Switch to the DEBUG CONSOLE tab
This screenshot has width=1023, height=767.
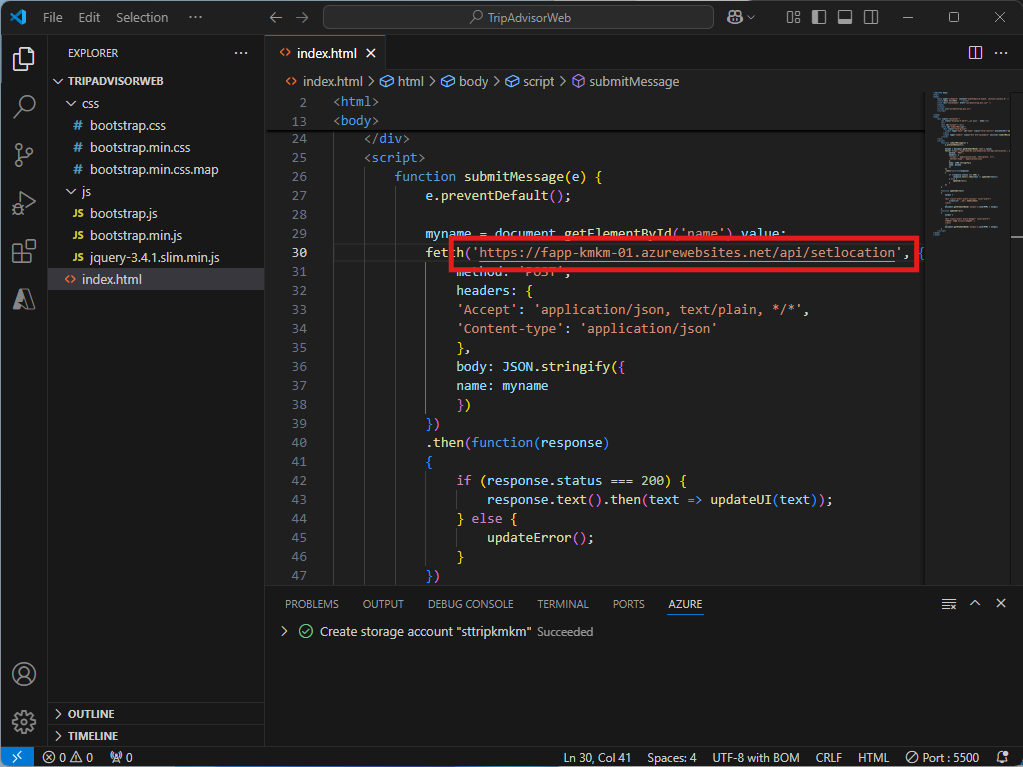pyautogui.click(x=470, y=604)
